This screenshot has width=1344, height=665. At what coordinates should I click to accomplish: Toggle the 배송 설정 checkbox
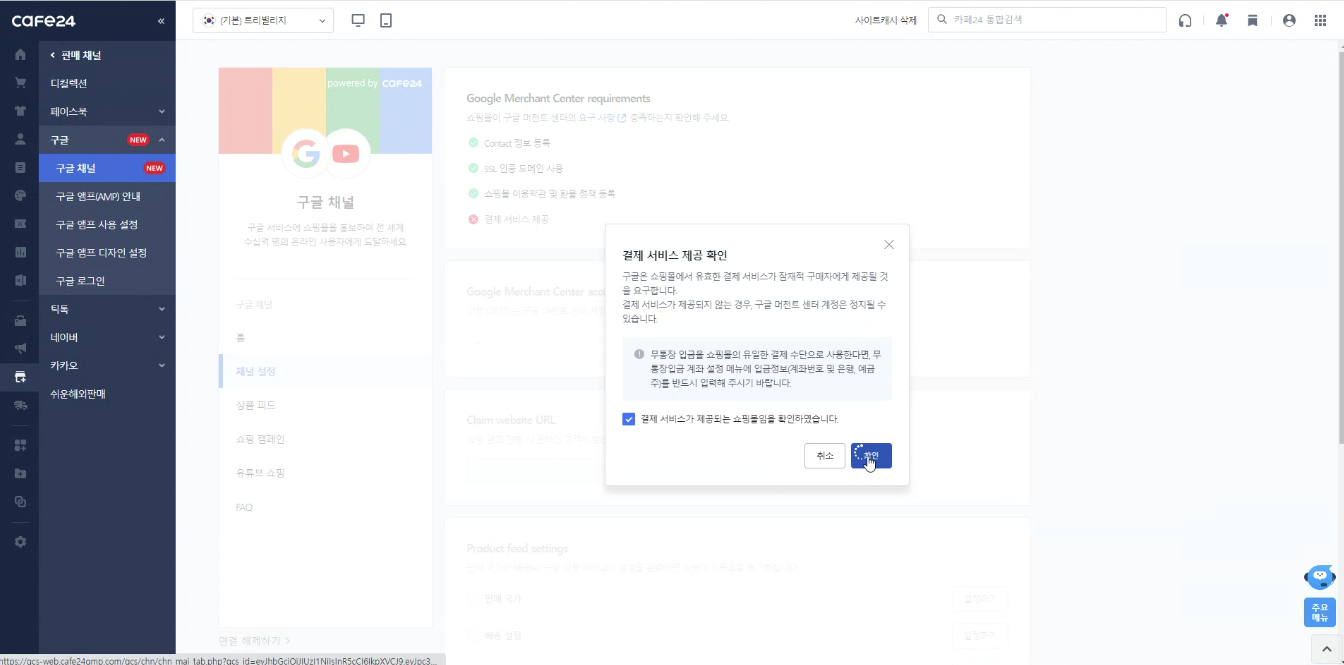click(x=473, y=635)
